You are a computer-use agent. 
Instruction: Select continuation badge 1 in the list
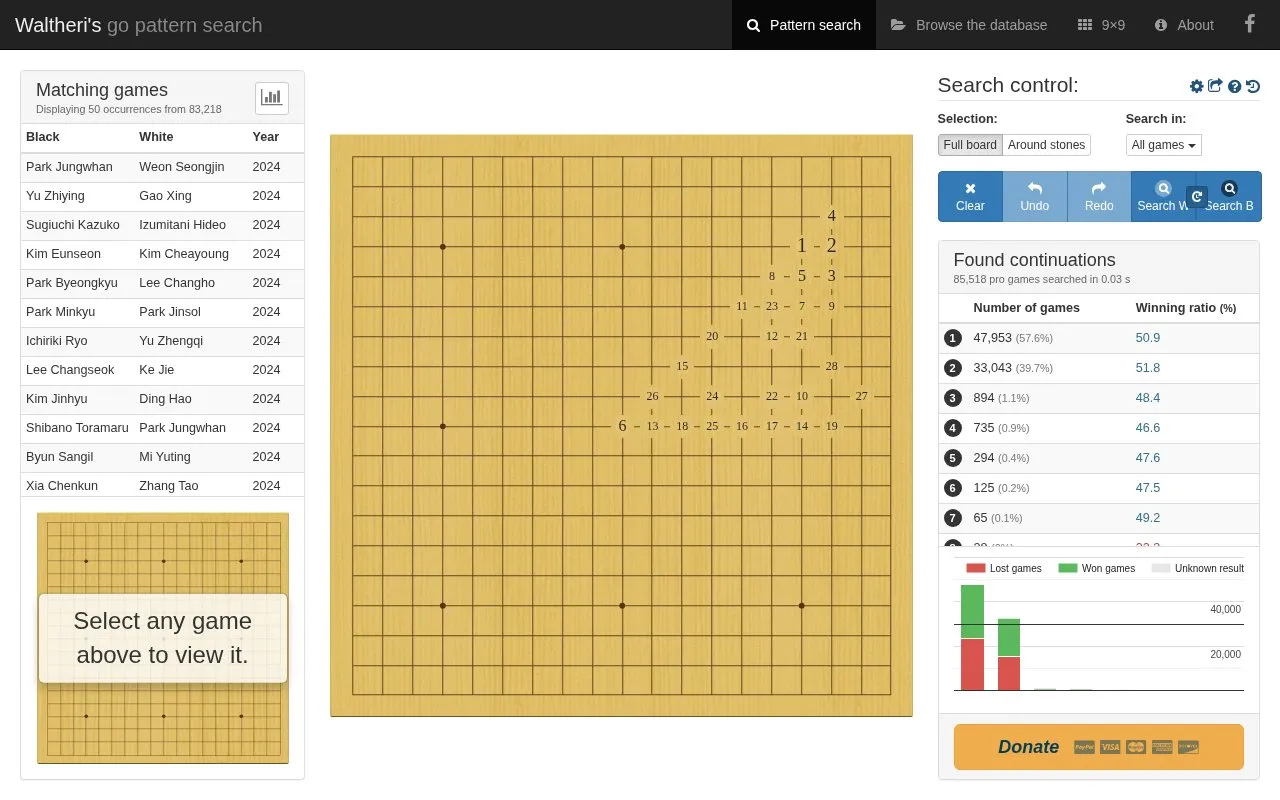(953, 338)
